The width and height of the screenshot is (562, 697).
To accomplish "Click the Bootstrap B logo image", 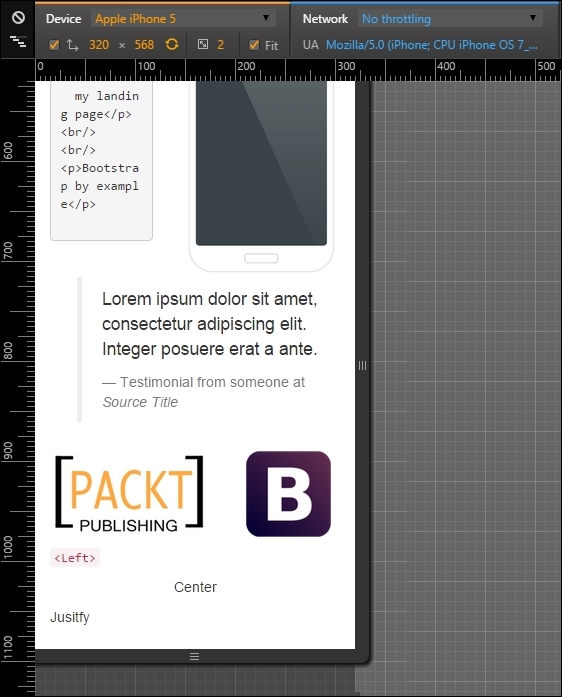I will pos(288,494).
